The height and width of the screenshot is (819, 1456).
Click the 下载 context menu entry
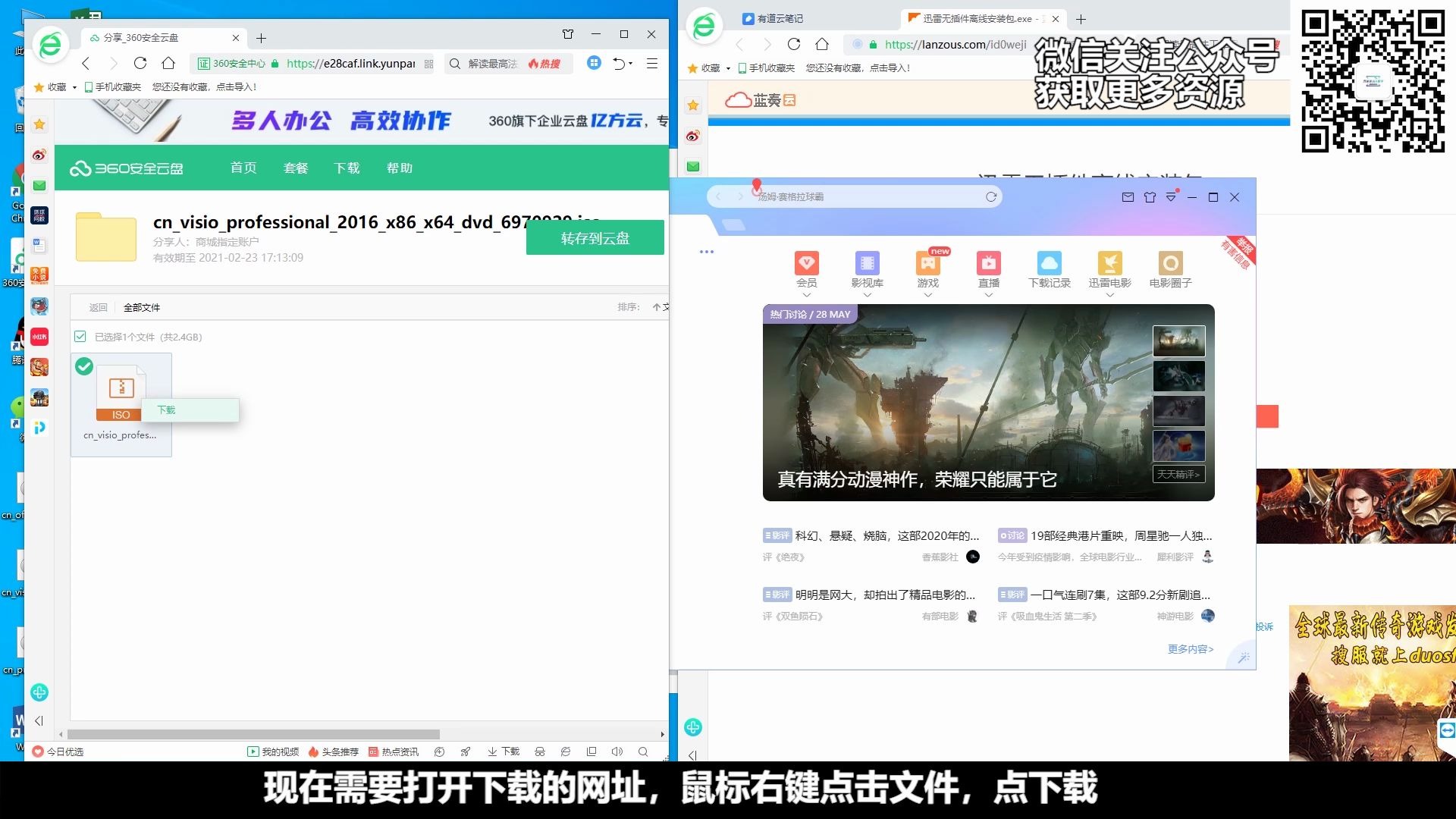[190, 409]
